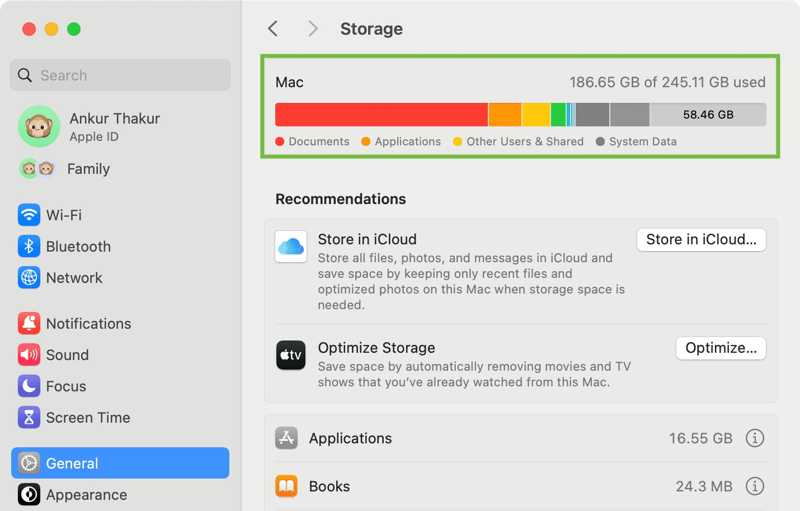Screen dimensions: 800x511
Task: Select Screen Time hourglass icon
Action: pos(29,417)
